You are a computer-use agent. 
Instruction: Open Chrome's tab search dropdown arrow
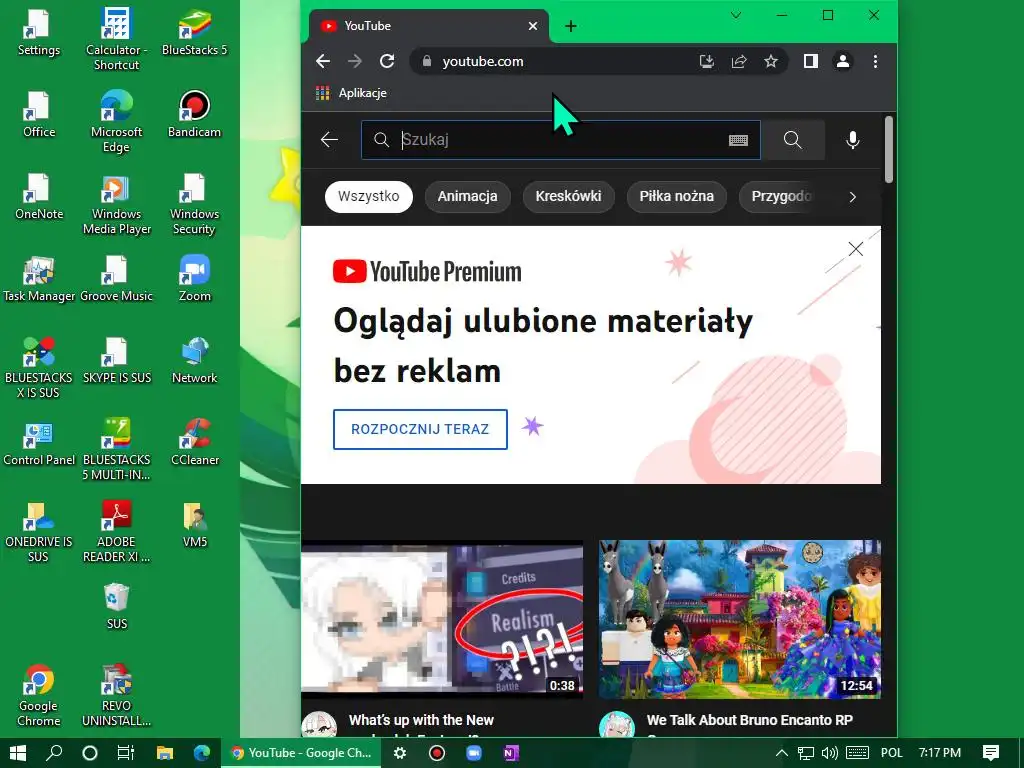tap(736, 15)
